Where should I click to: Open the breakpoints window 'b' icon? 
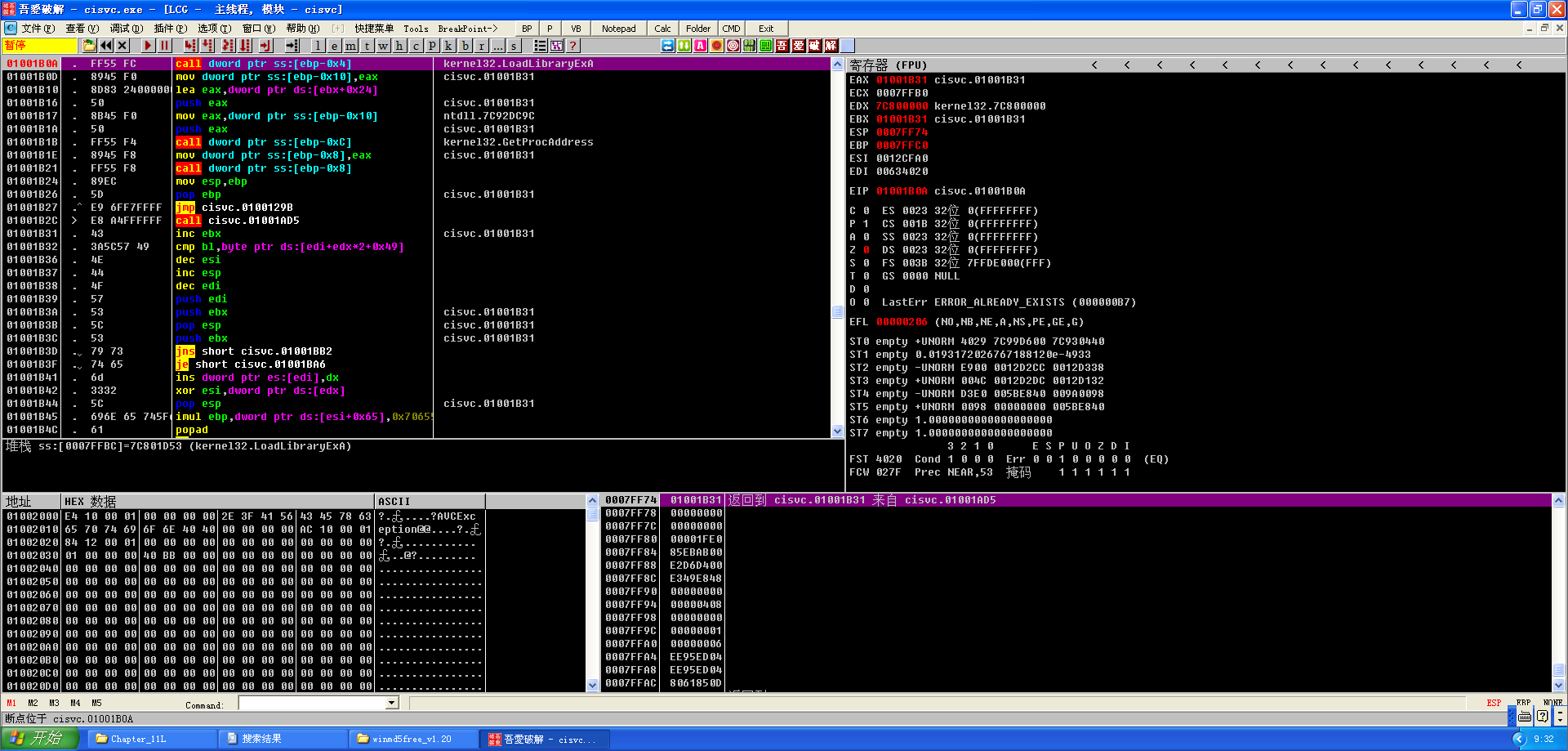click(x=465, y=46)
